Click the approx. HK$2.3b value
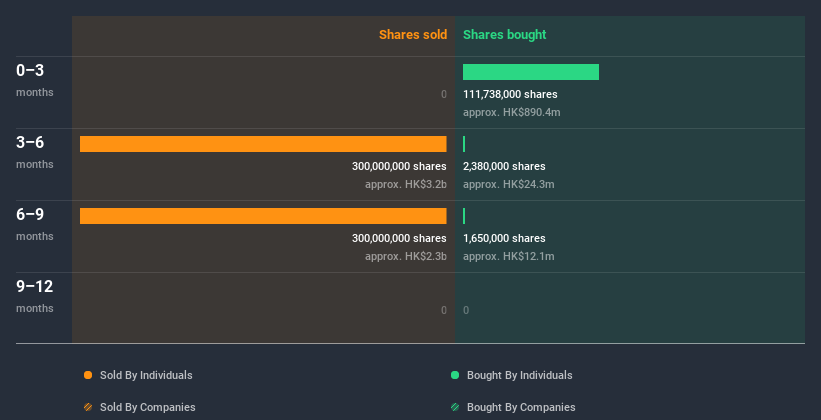821x420 pixels. click(x=406, y=256)
